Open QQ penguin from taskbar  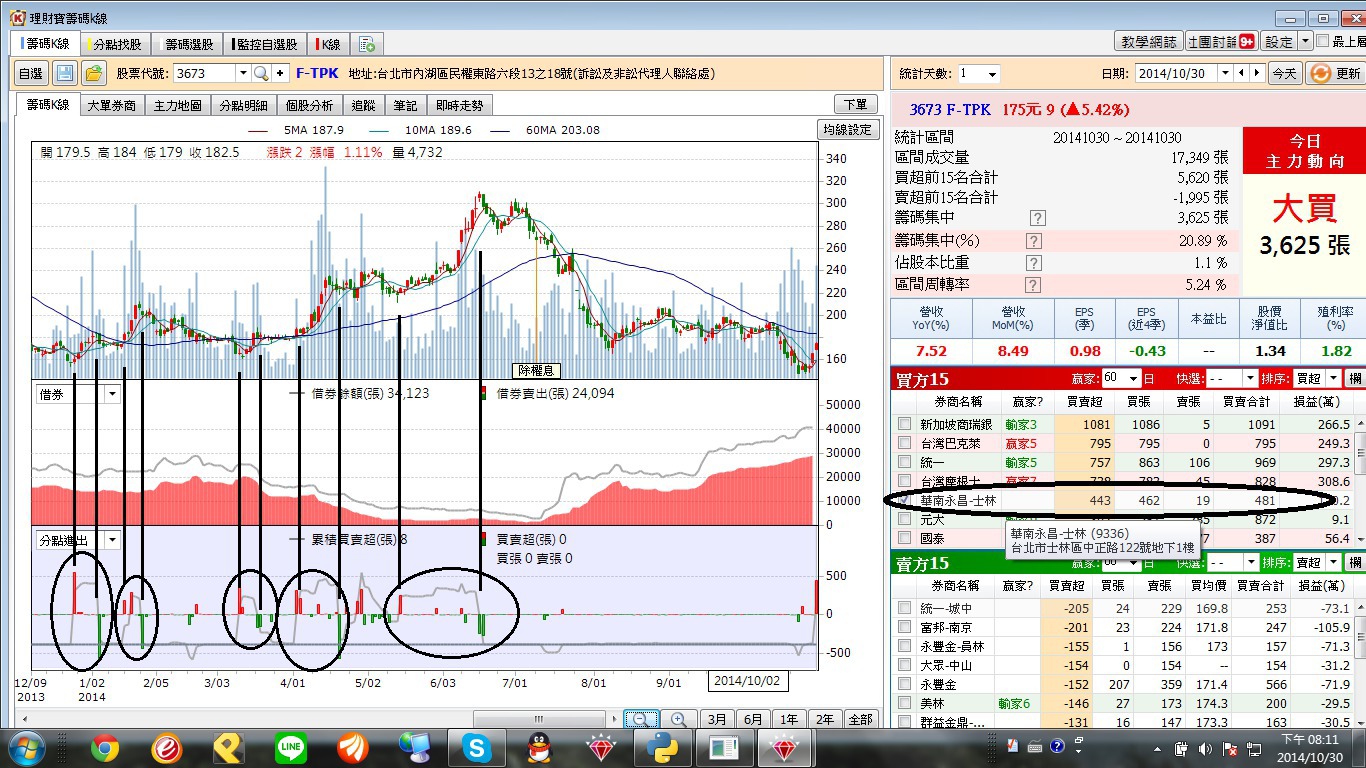(539, 748)
